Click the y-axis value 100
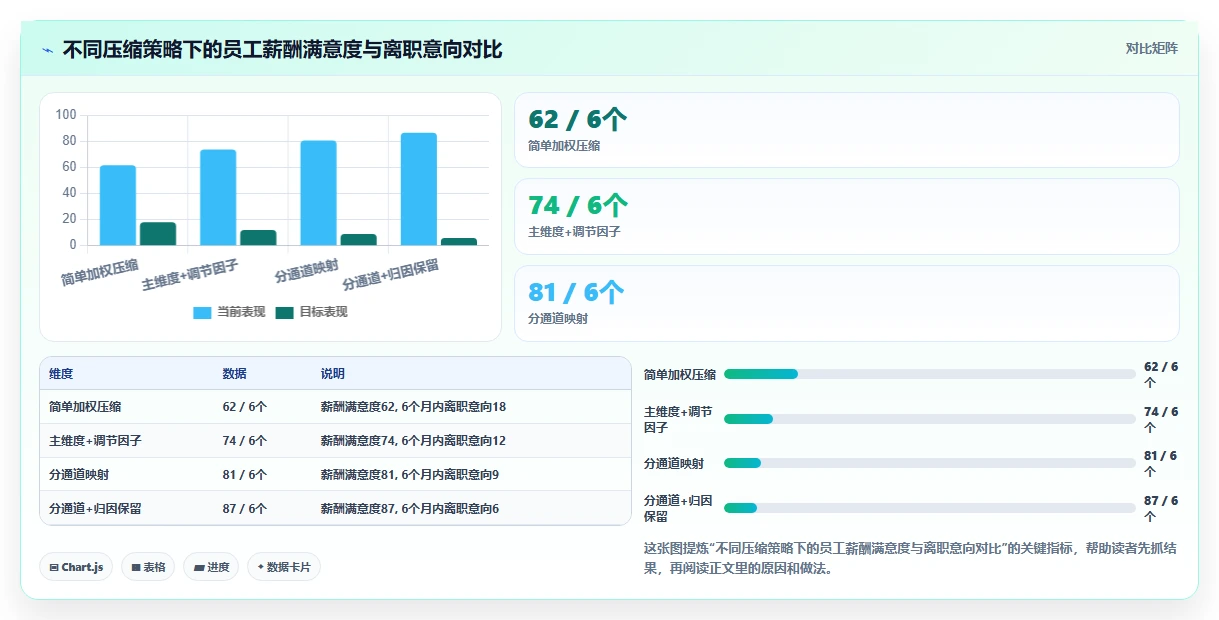Viewport: 1219px width, 620px height. click(66, 115)
